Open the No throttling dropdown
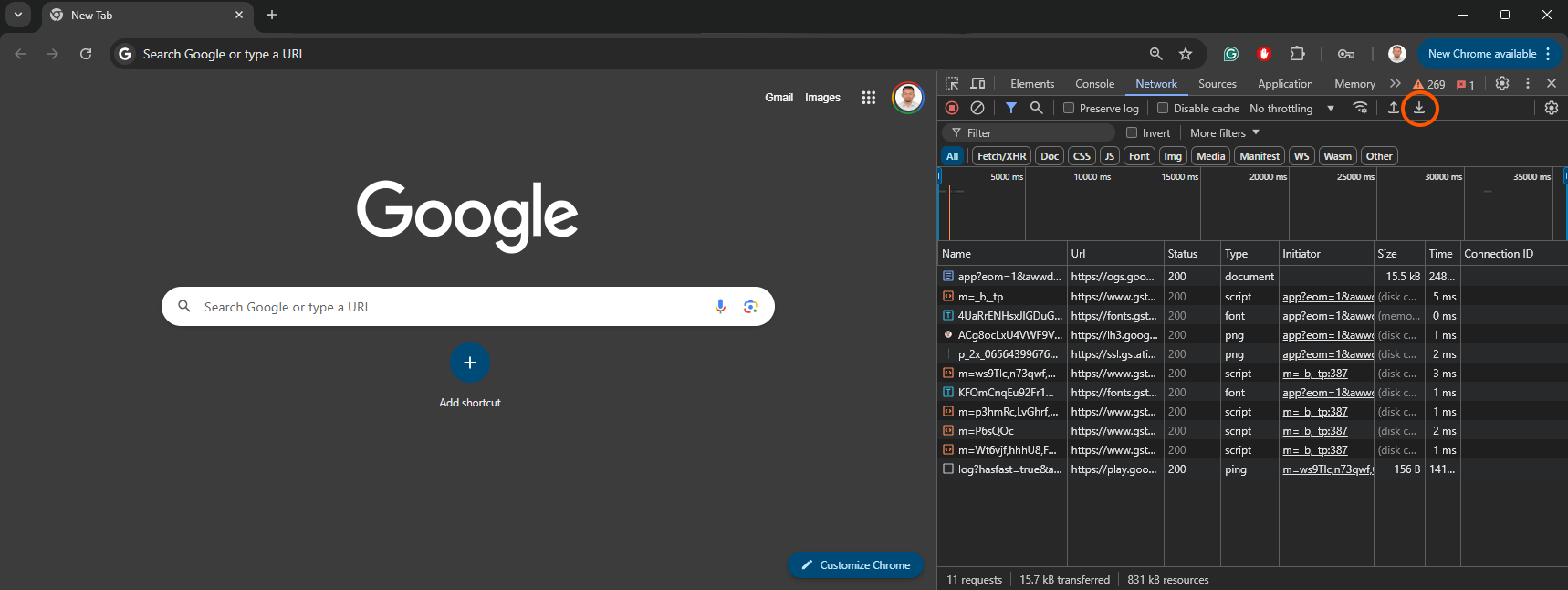Screen dimensions: 1568x590 coord(1291,108)
